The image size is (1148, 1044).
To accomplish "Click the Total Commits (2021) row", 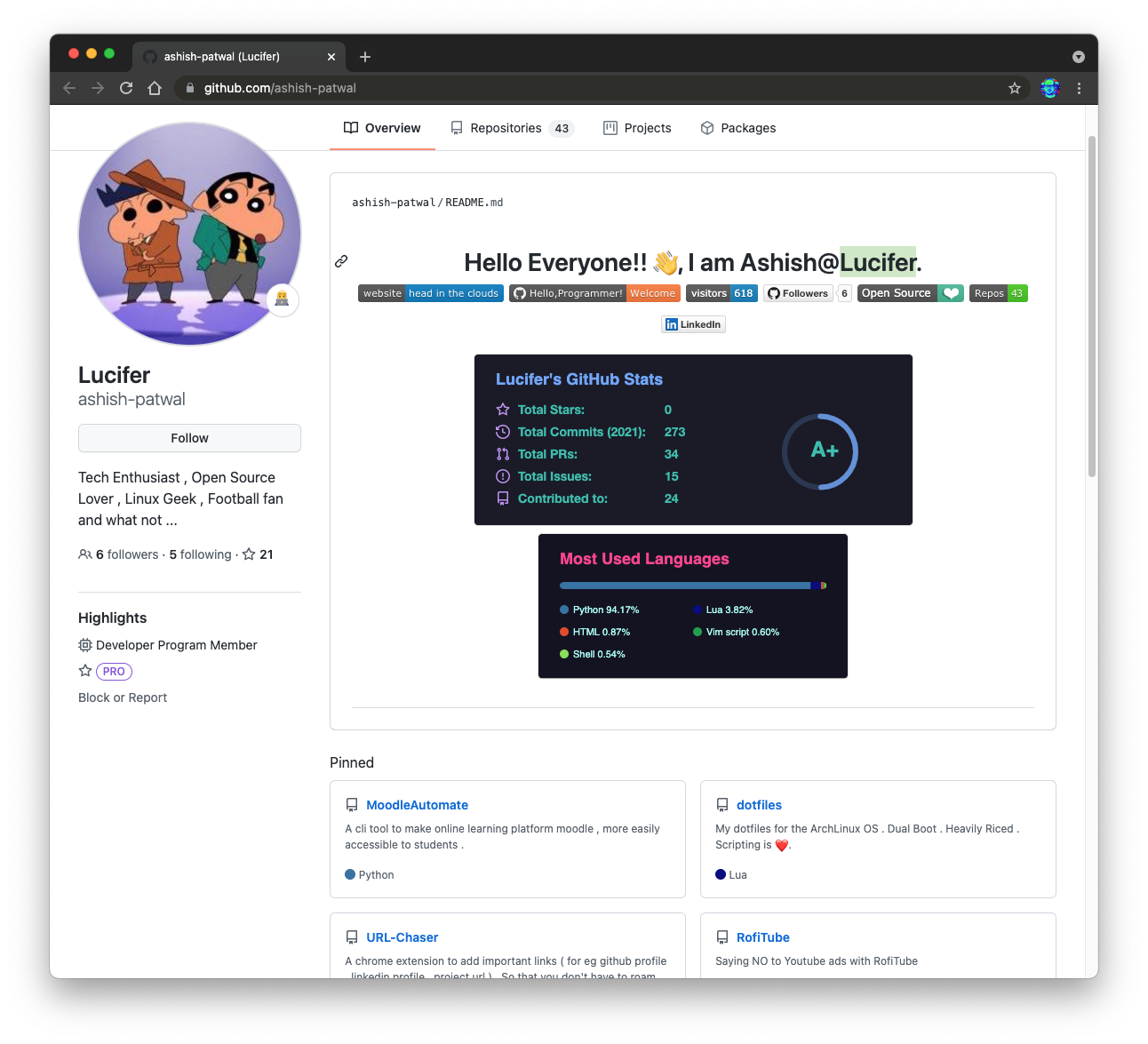I will (591, 432).
